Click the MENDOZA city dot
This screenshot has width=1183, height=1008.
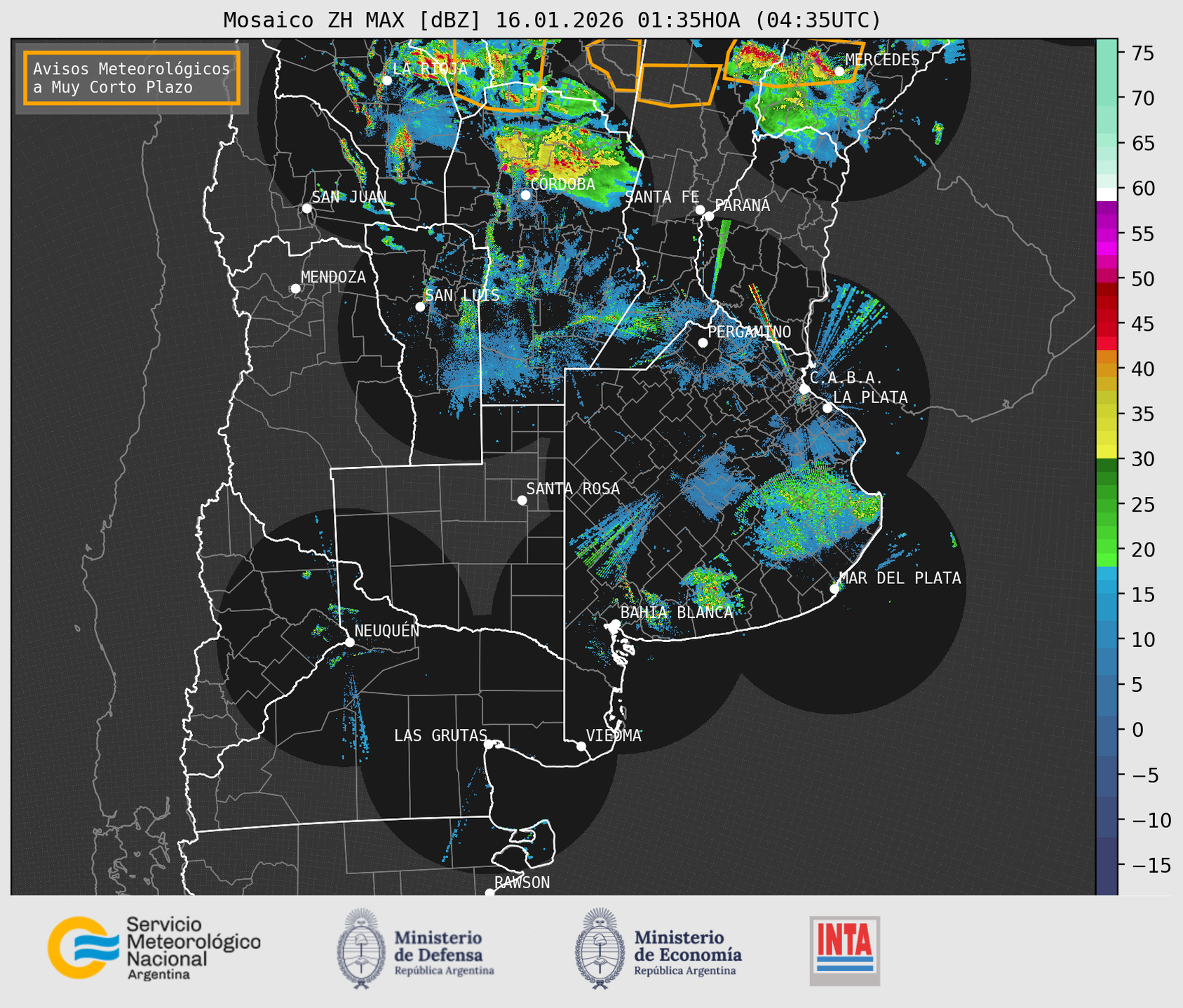click(295, 288)
